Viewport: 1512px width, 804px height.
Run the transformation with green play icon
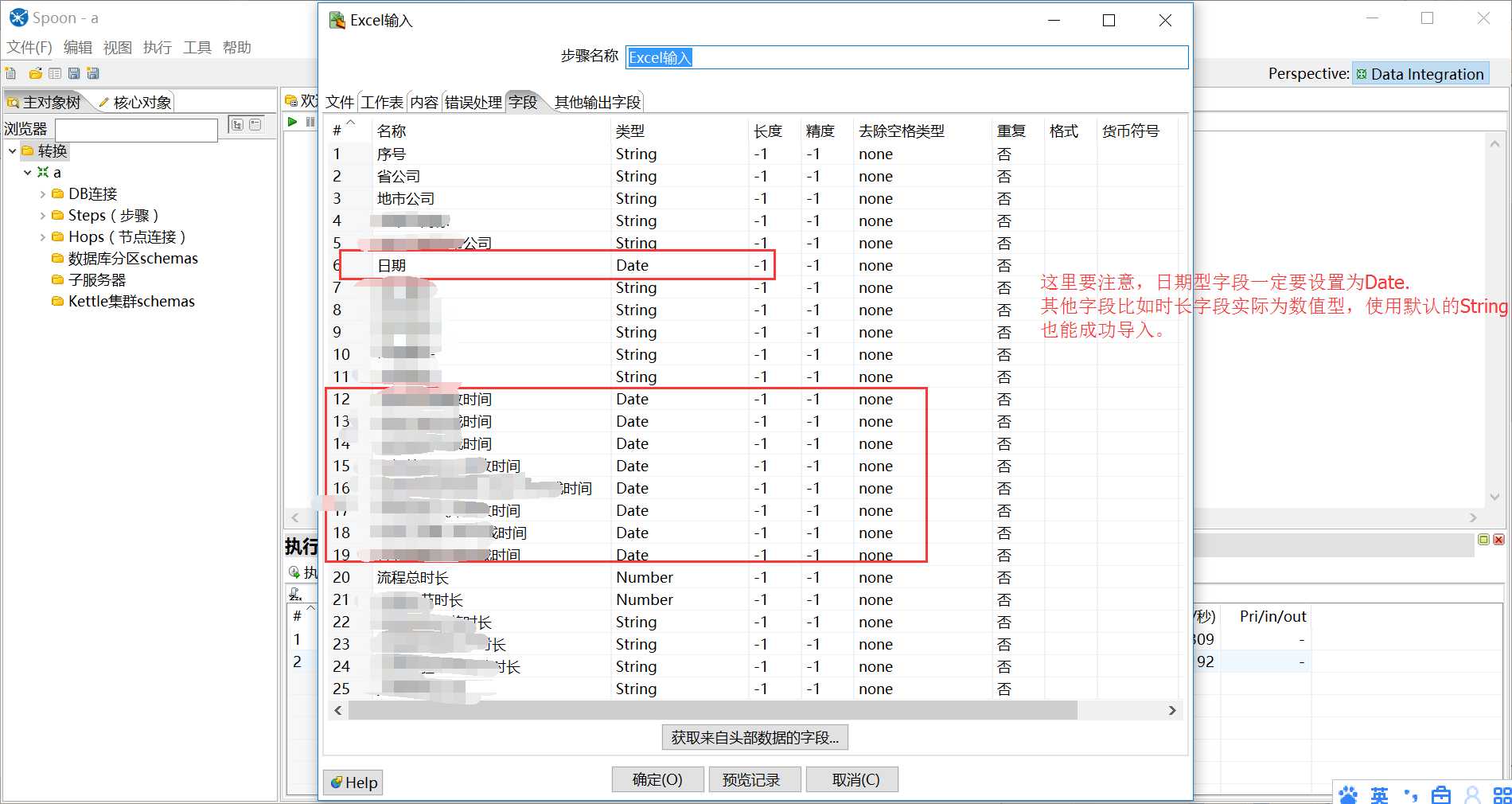(x=292, y=122)
